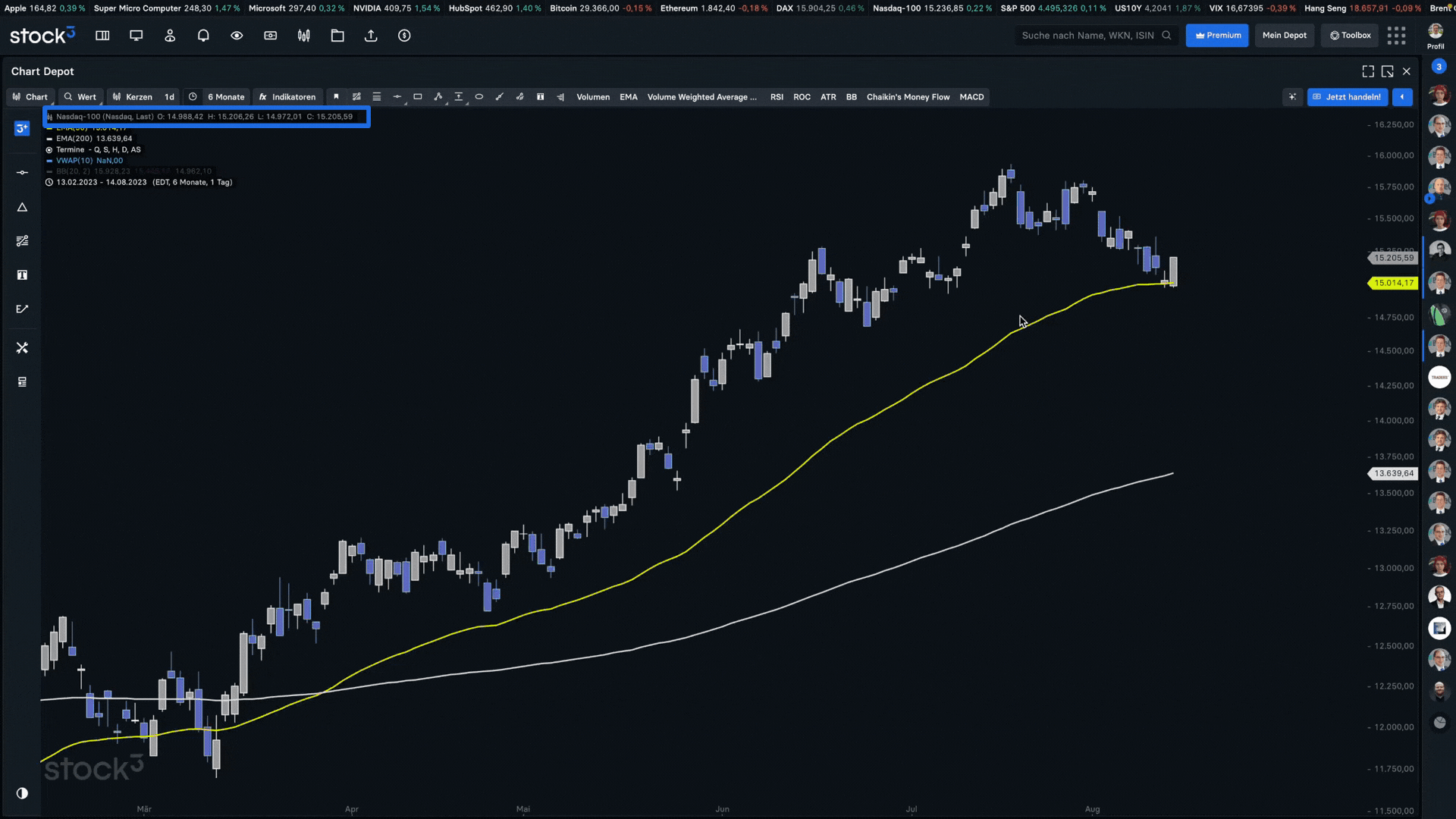Select the text box tool in chart toolbar
1456x819 pixels.
click(540, 97)
